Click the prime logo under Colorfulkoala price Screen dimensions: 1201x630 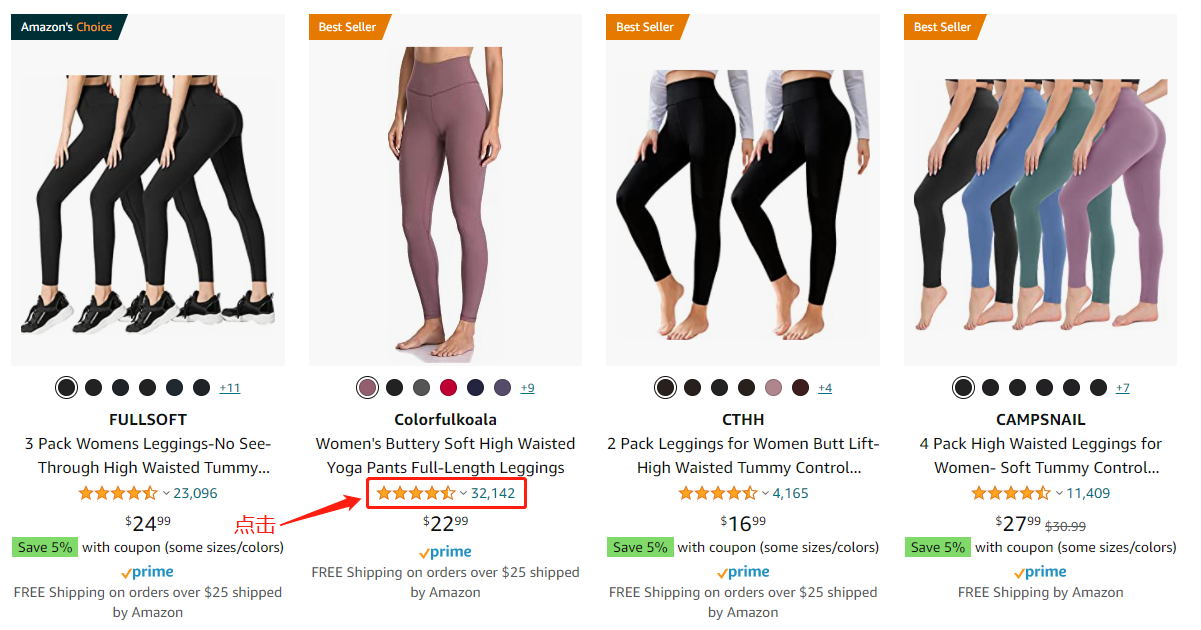(x=445, y=552)
